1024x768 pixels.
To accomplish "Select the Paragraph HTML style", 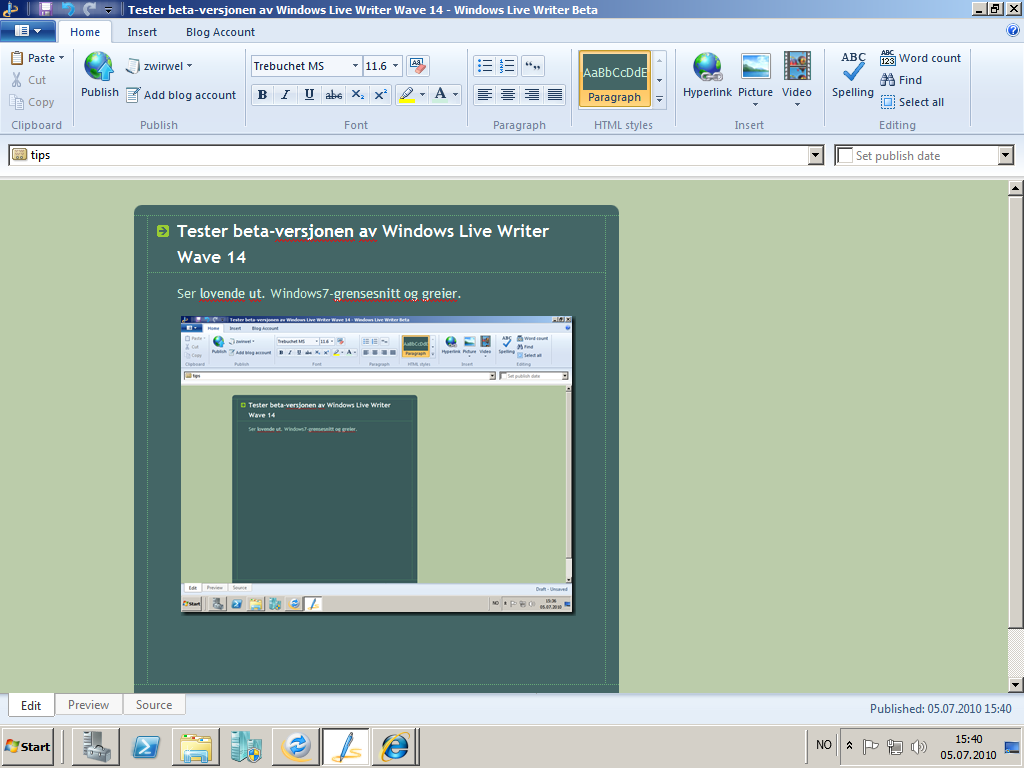I will click(x=615, y=79).
